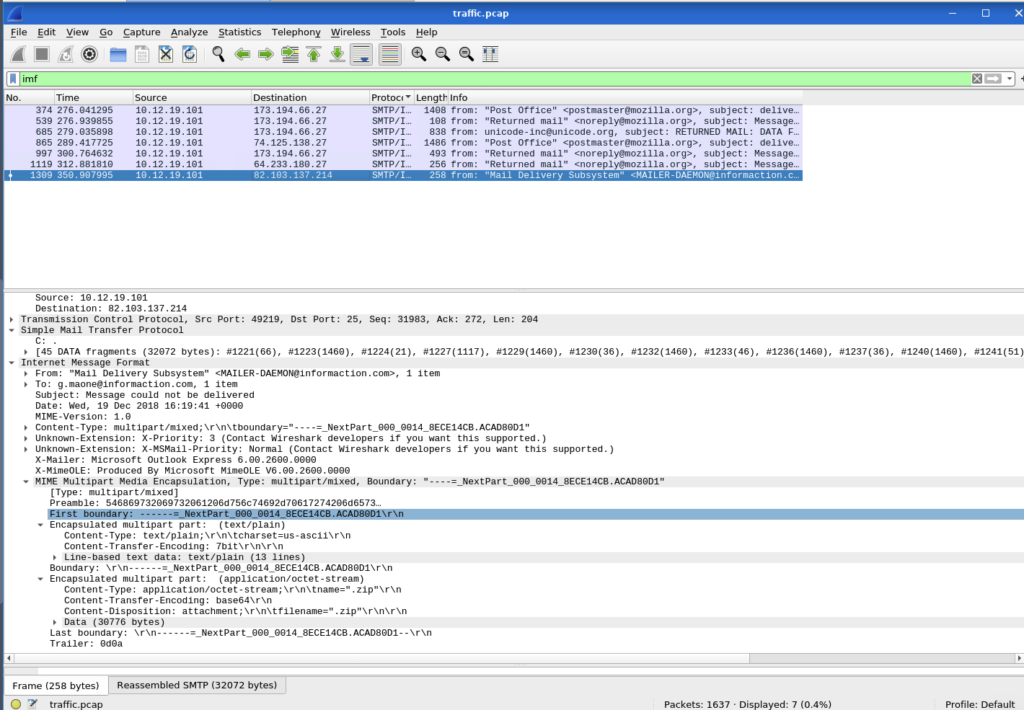Expand the top-level Content-Type multipart/mixed field
The height and width of the screenshot is (710, 1024).
26,428
